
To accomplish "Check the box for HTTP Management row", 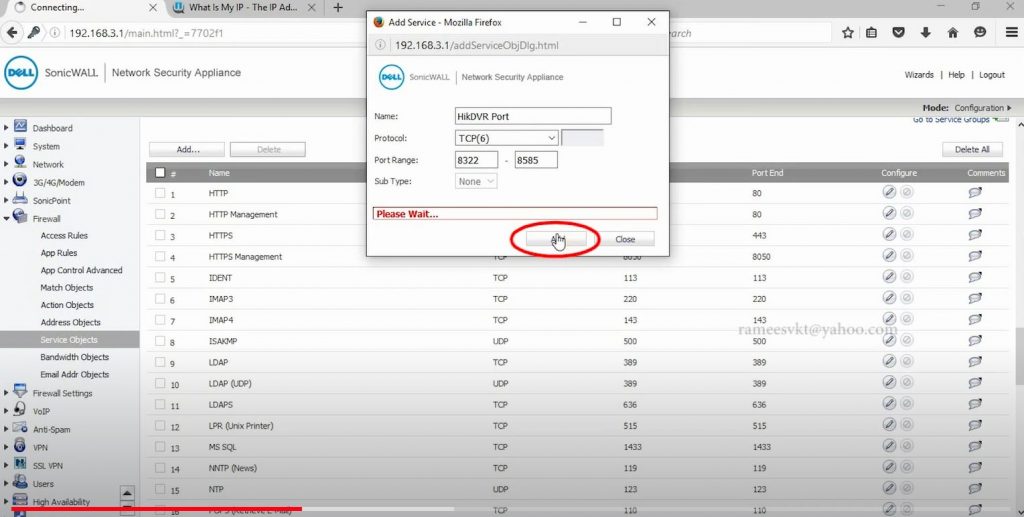I will click(x=160, y=214).
